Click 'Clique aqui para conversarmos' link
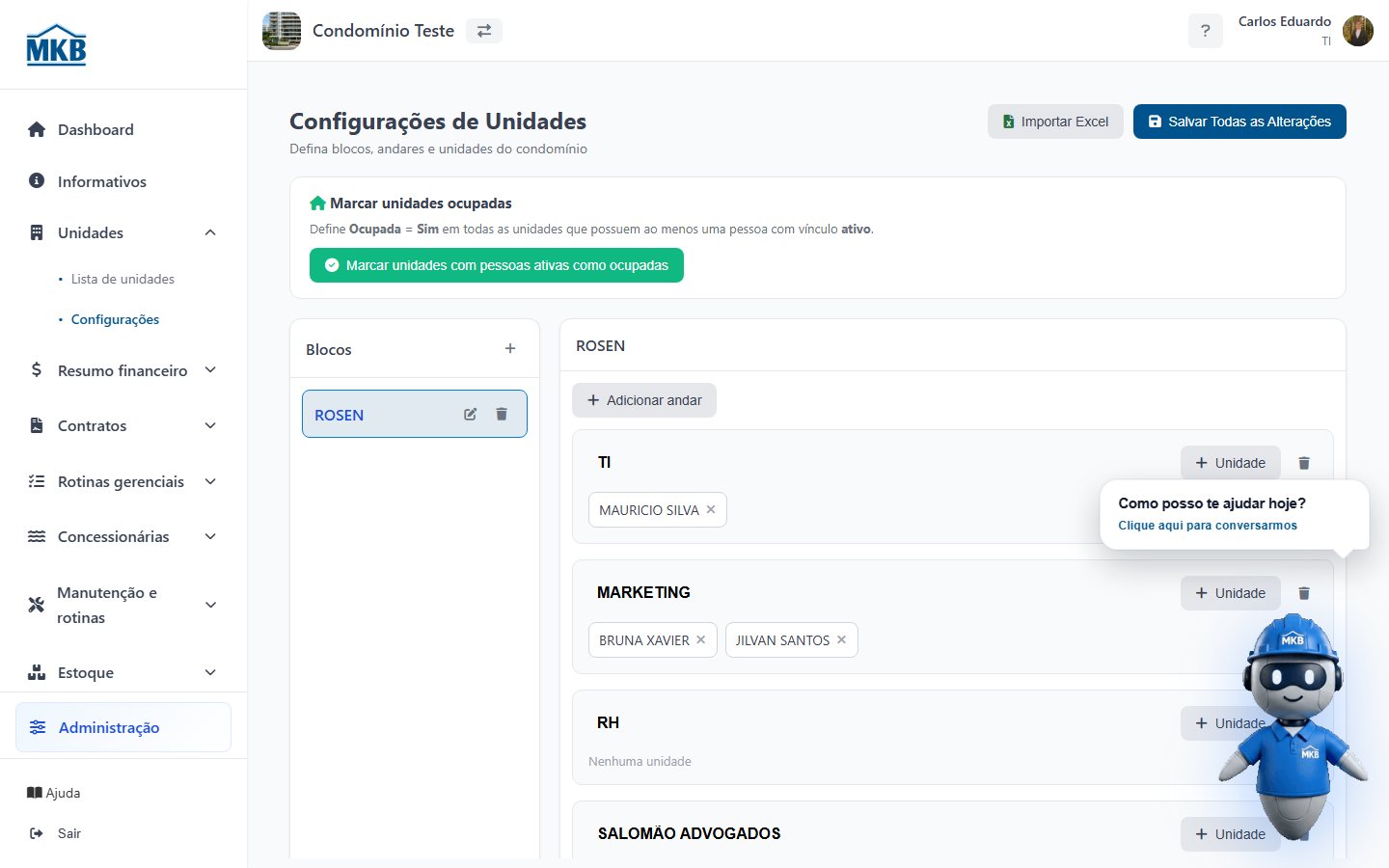The height and width of the screenshot is (868, 1389). [x=1208, y=526]
